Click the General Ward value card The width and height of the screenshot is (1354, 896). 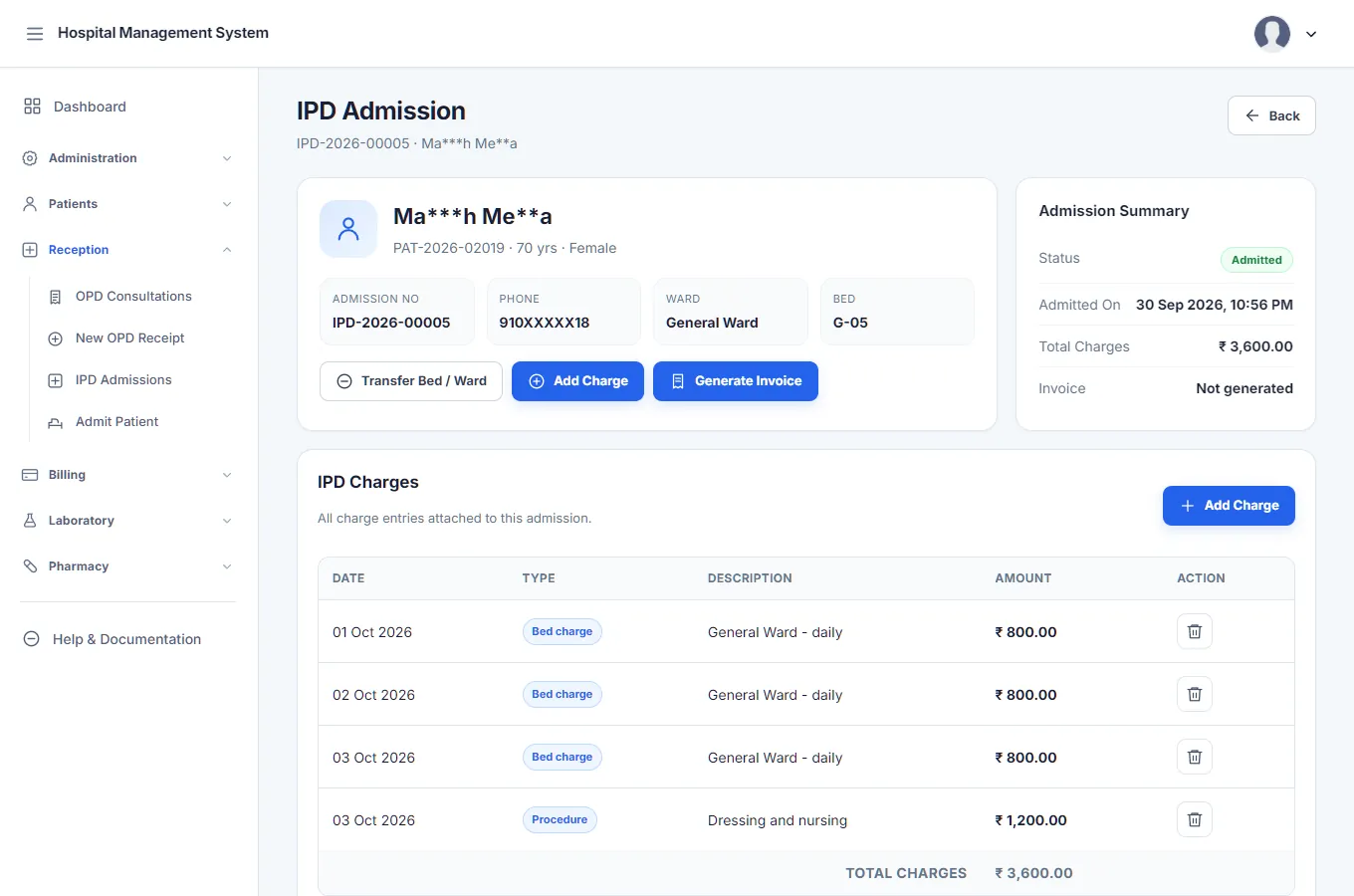pyautogui.click(x=731, y=312)
